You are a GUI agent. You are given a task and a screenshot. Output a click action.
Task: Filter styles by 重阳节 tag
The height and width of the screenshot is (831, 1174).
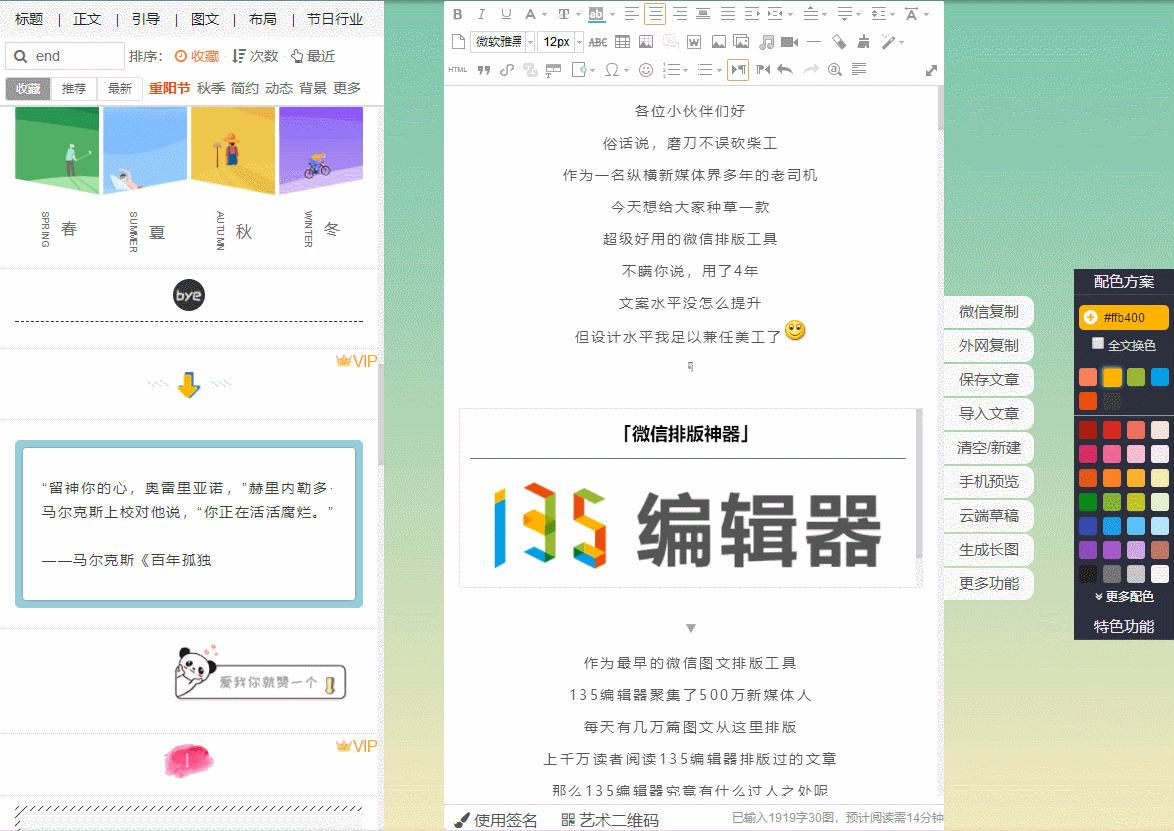pyautogui.click(x=169, y=88)
